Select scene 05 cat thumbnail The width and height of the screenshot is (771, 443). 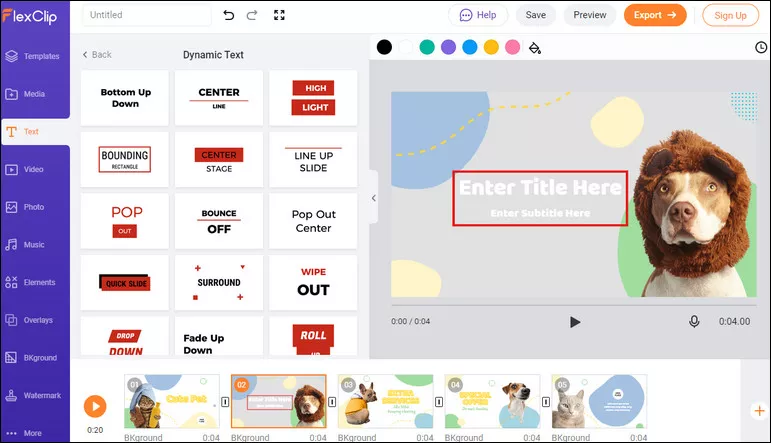(x=599, y=401)
